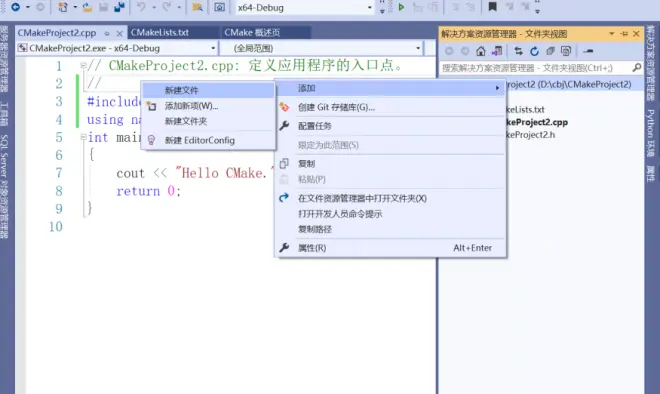Open the 工具箱 side tab on left
The height and width of the screenshot is (394, 660).
point(4,114)
